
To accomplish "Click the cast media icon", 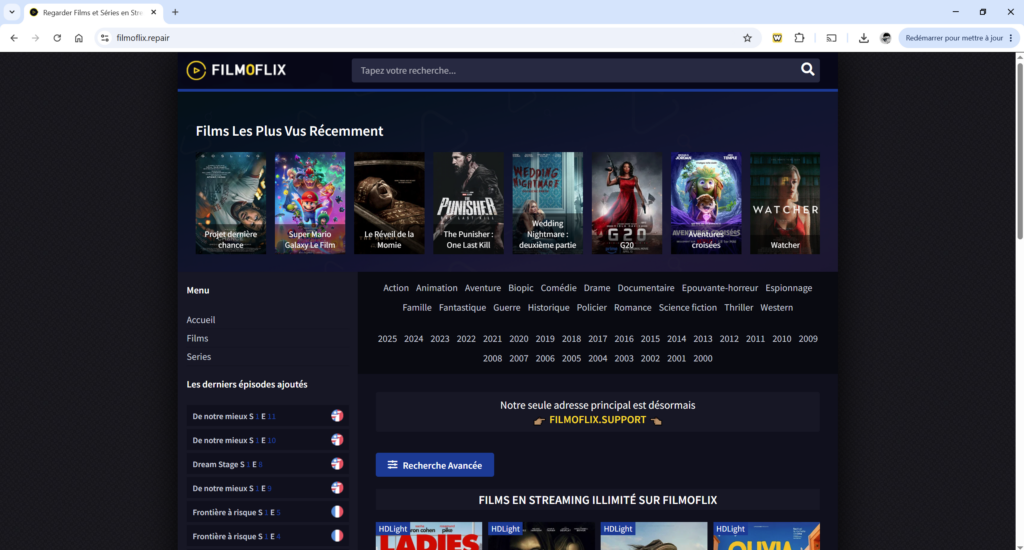I will pos(831,38).
